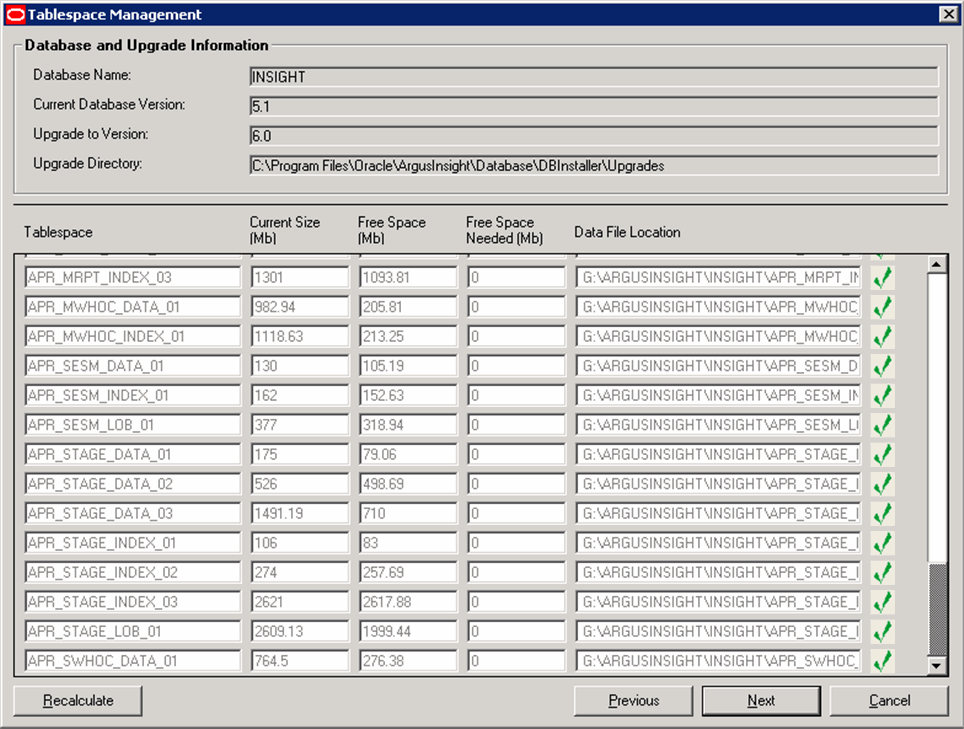Click green checkmark for APR_SWHOC_DATA_01 row
This screenshot has height=729, width=964.
(x=882, y=661)
